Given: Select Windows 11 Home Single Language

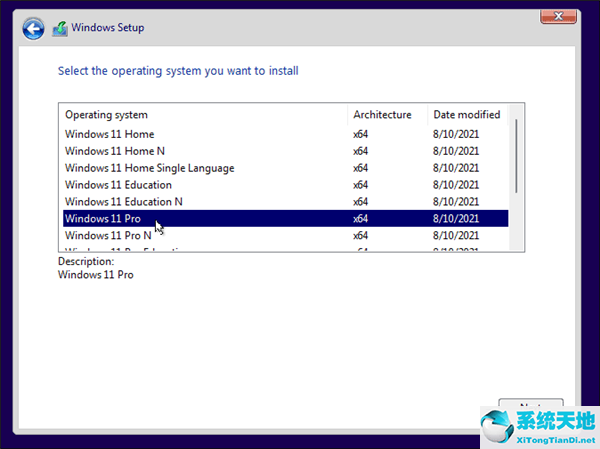Looking at the screenshot, I should (150, 168).
